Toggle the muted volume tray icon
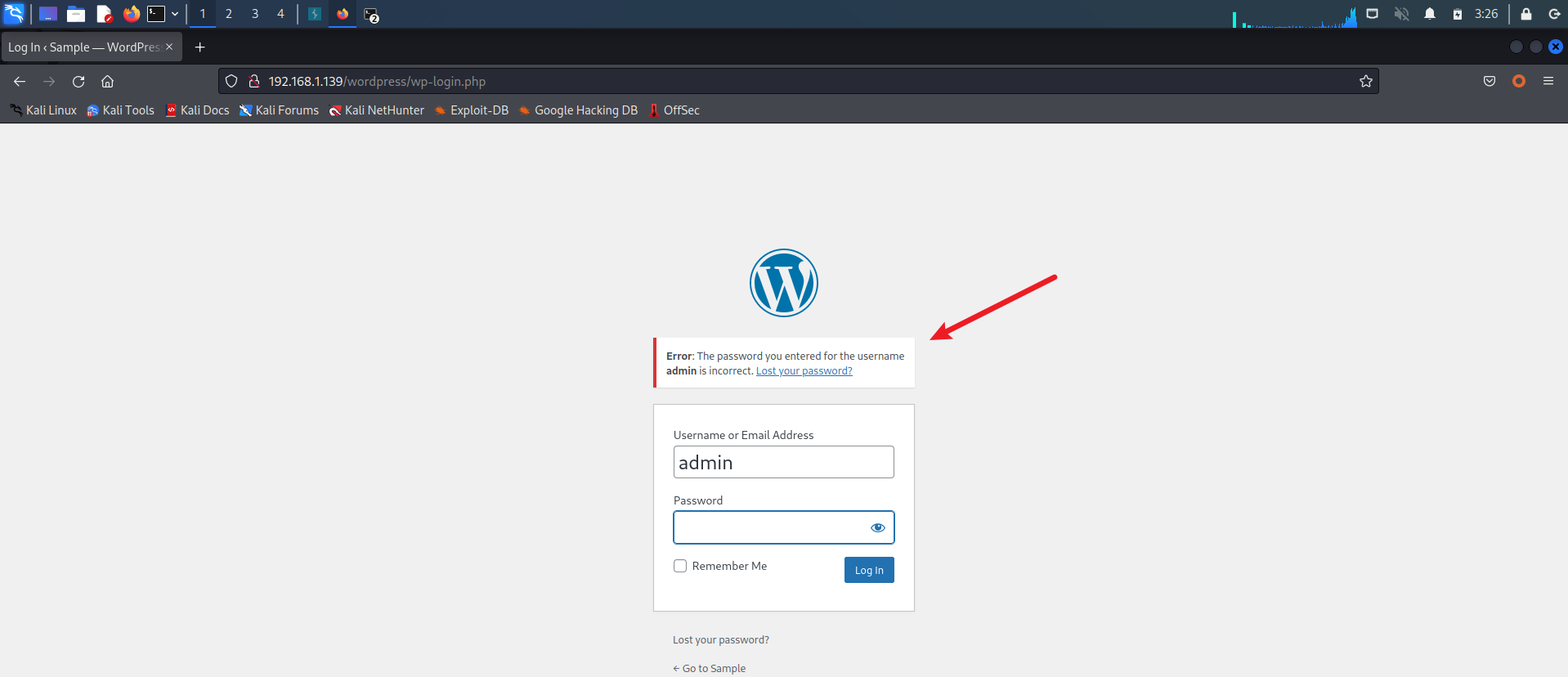The image size is (1568, 677). click(1401, 14)
